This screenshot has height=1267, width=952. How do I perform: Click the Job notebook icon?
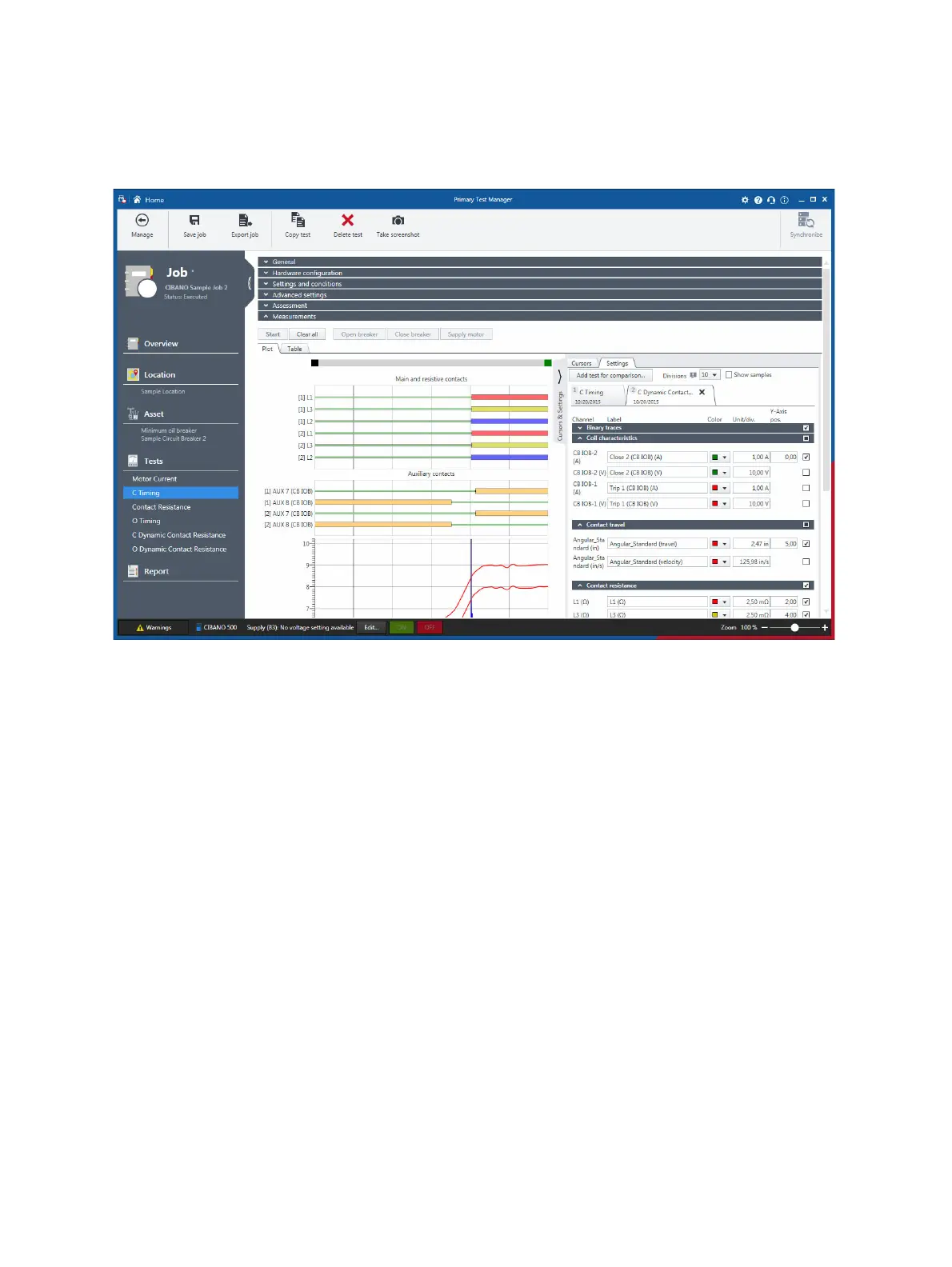(141, 282)
